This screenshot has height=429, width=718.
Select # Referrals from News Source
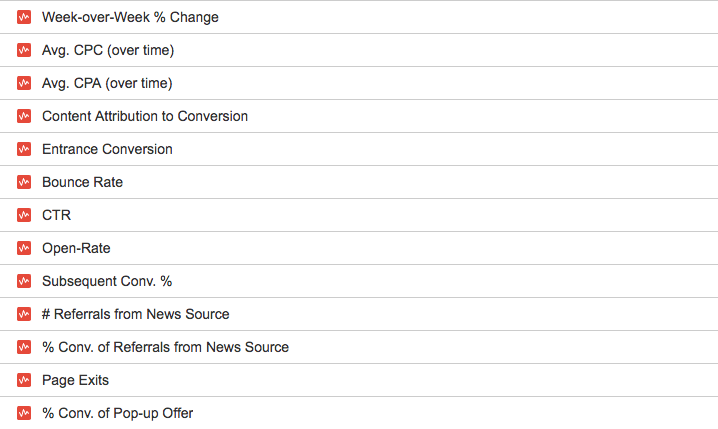coord(359,314)
